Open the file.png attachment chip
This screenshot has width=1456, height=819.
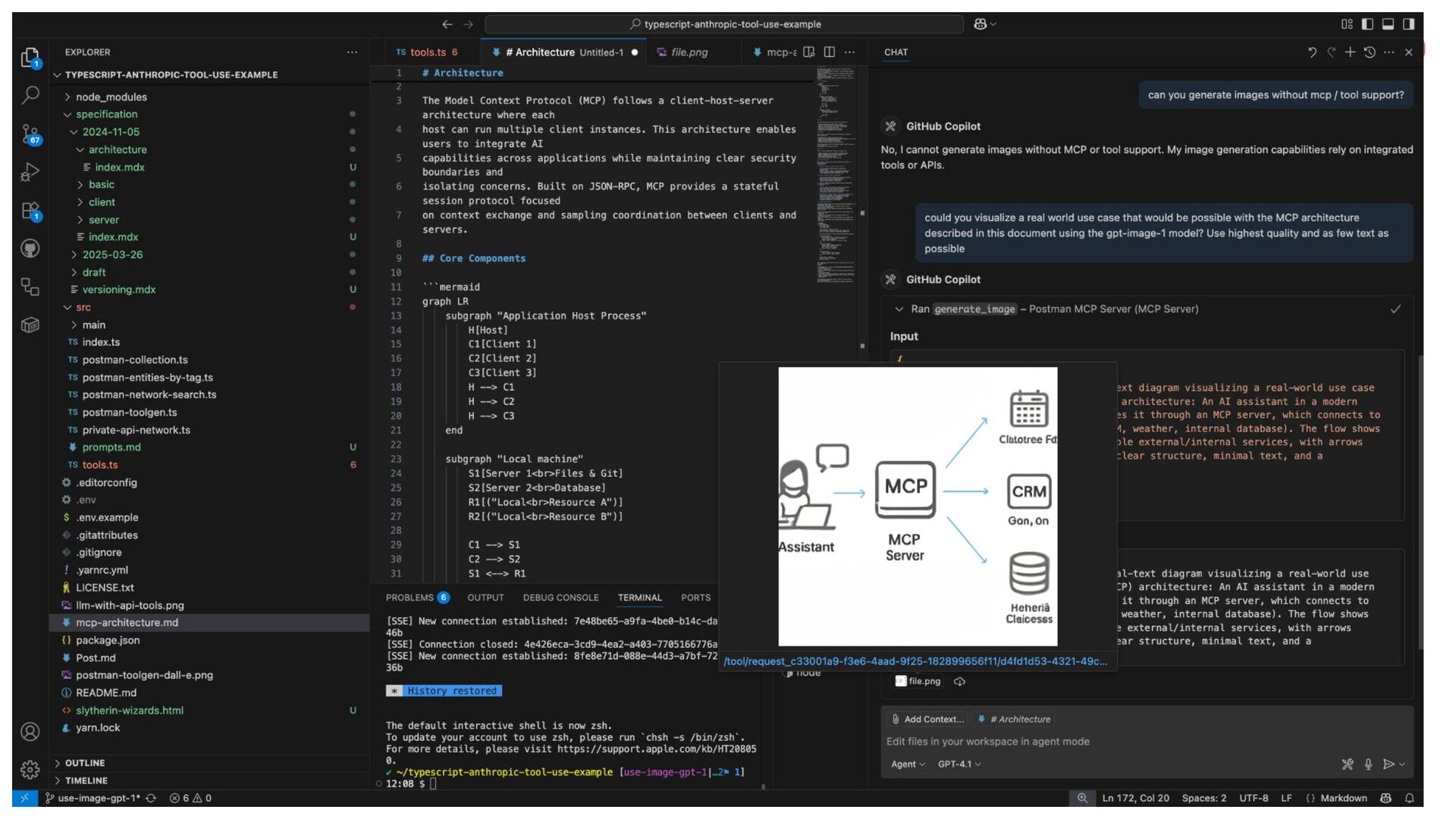[x=918, y=681]
